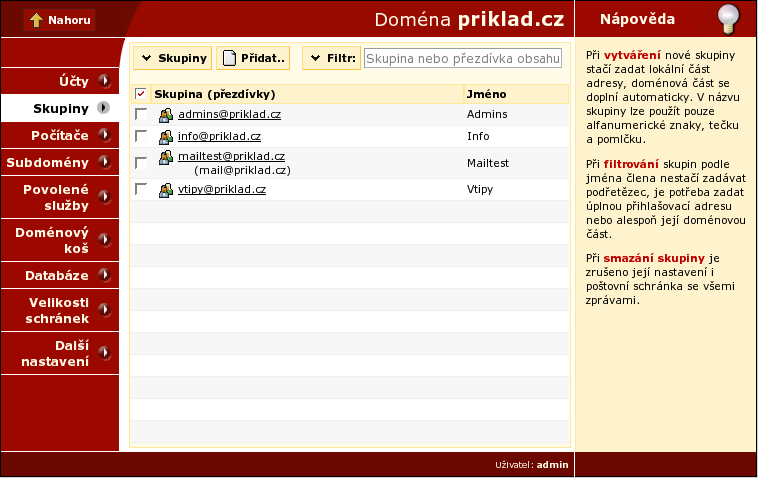This screenshot has height=478, width=758.
Task: Click the group icon beside admins@priklad.cz
Action: (x=166, y=114)
